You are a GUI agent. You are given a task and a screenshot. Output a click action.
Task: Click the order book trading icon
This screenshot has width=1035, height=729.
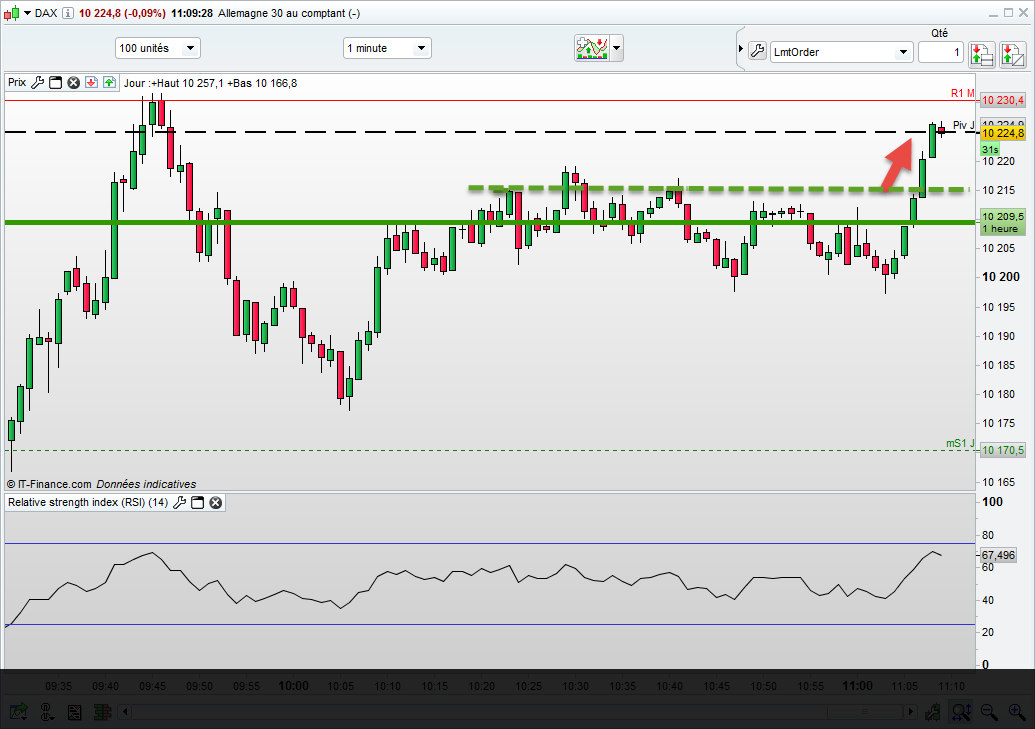982,54
